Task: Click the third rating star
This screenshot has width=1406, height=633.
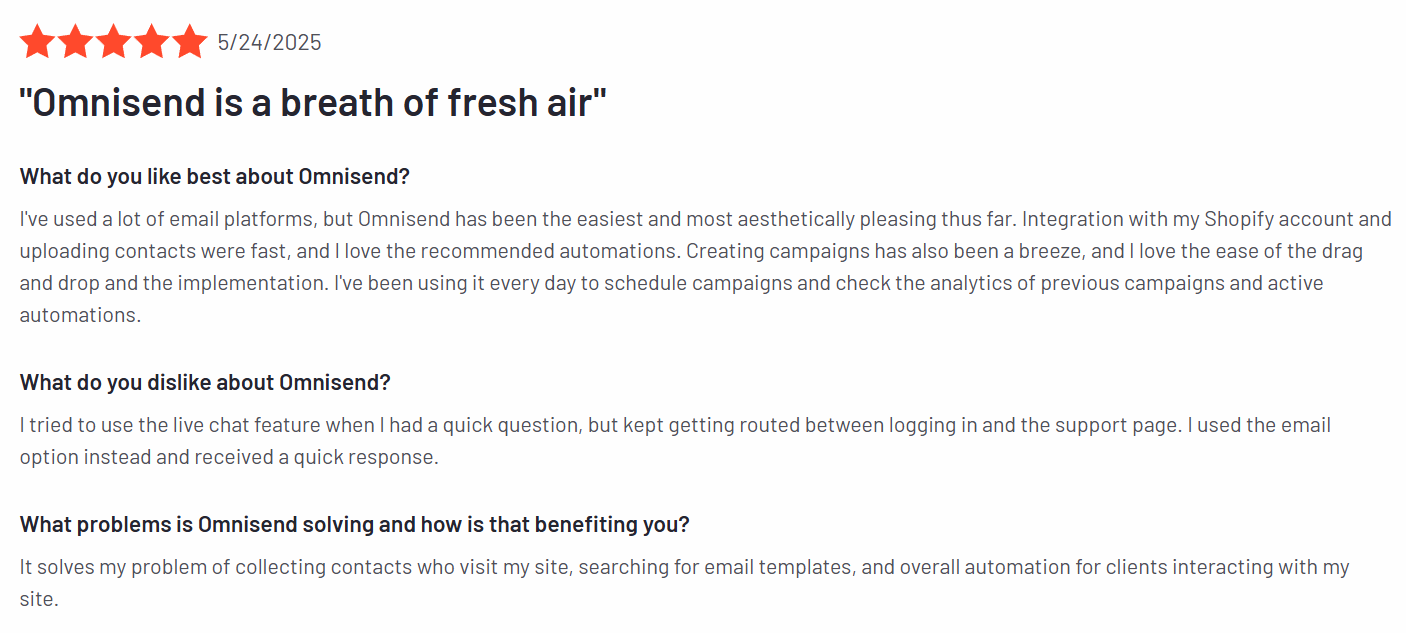Action: (113, 43)
